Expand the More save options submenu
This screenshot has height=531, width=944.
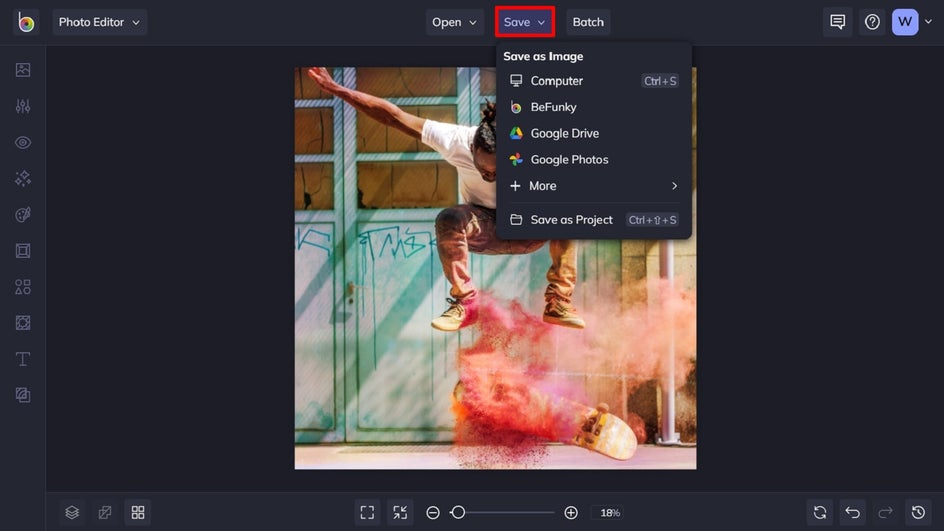pyautogui.click(x=594, y=186)
